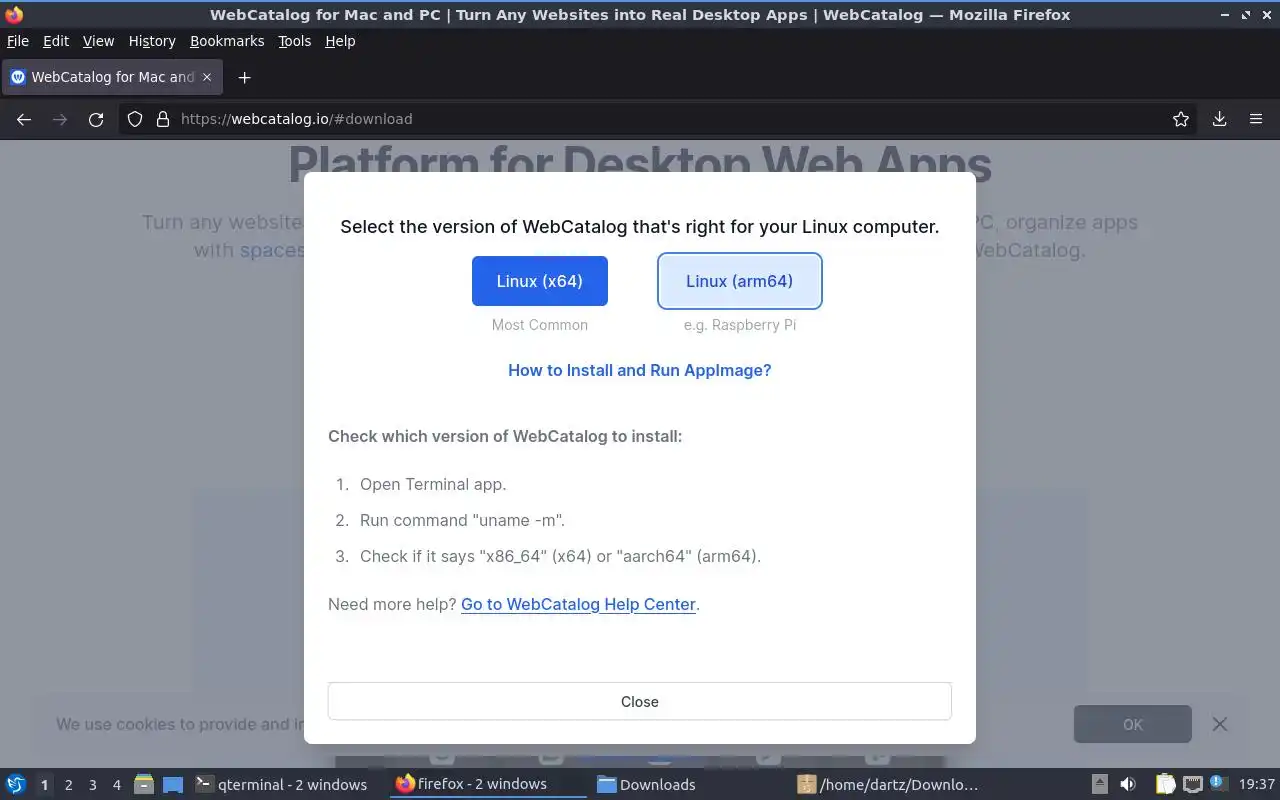Select the WebCatalog for Mac and PC tab
The height and width of the screenshot is (800, 1280).
tap(110, 77)
